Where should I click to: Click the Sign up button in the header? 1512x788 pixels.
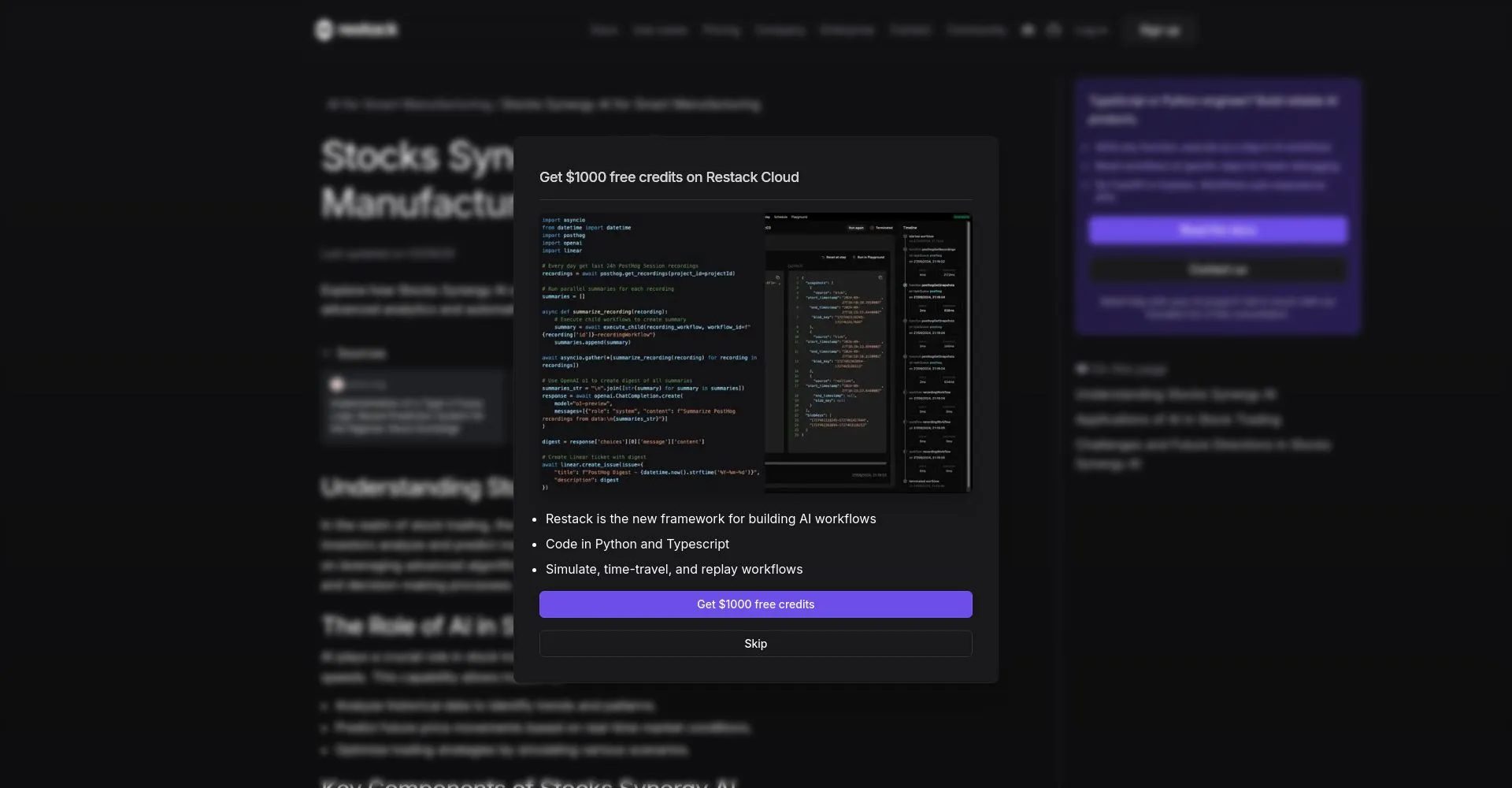tap(1159, 30)
